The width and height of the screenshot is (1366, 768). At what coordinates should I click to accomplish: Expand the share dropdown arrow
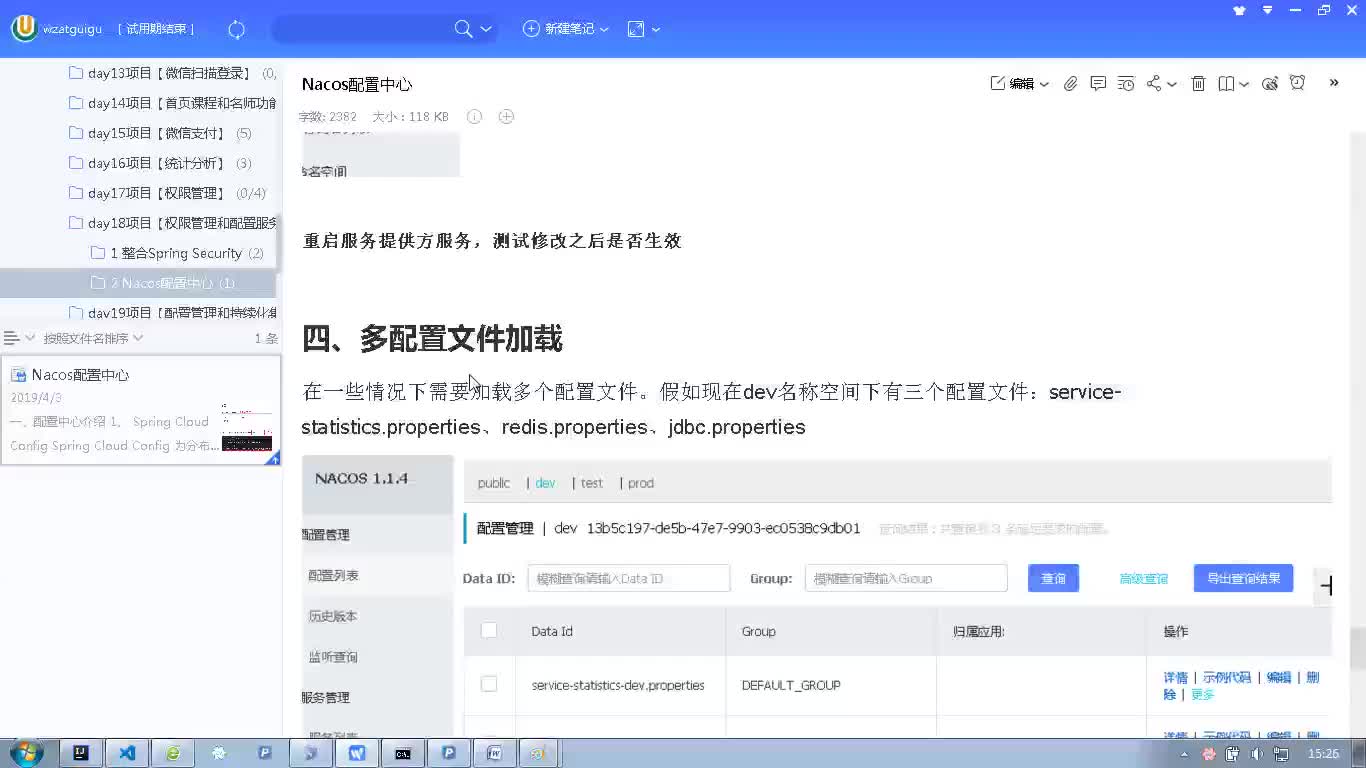(x=1172, y=85)
